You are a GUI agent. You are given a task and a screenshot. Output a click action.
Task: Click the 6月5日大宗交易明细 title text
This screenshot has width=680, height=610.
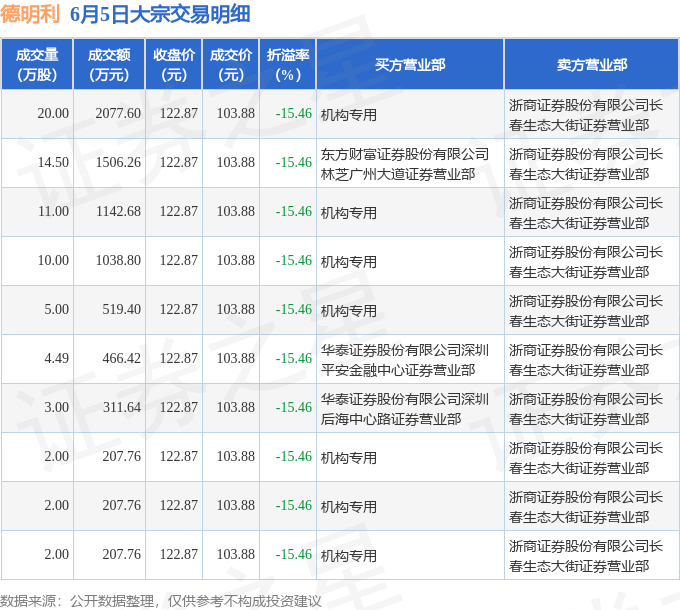coord(160,15)
